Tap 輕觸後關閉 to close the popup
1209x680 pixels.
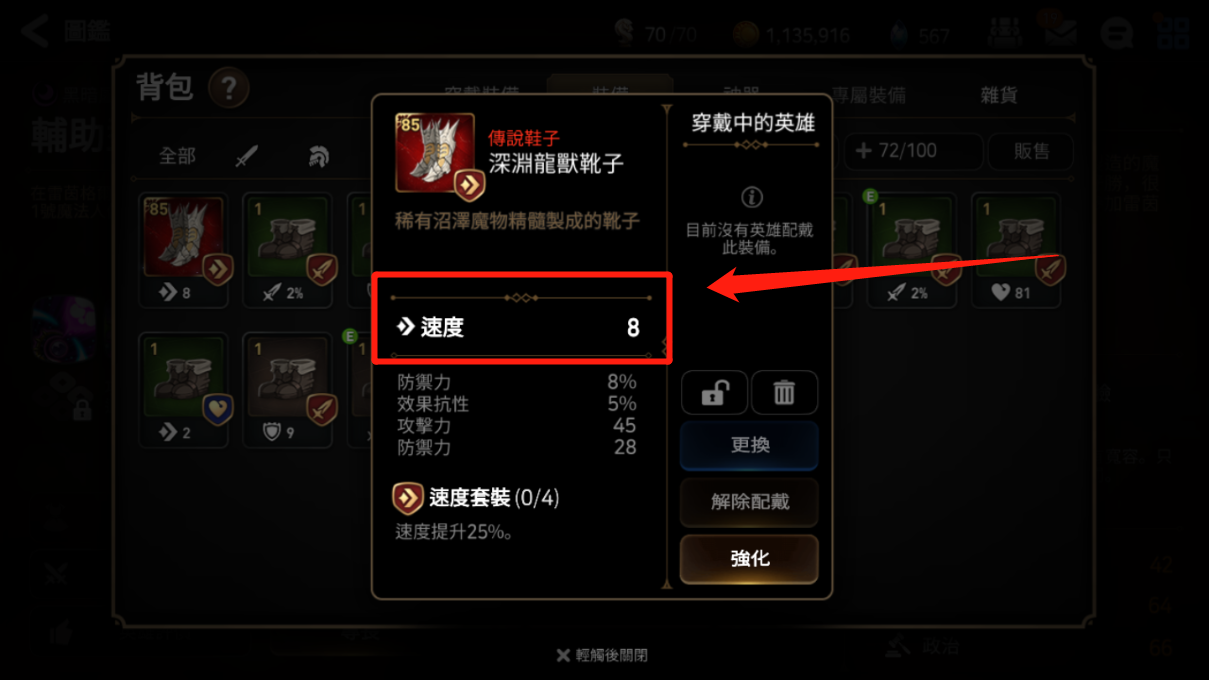pos(602,655)
